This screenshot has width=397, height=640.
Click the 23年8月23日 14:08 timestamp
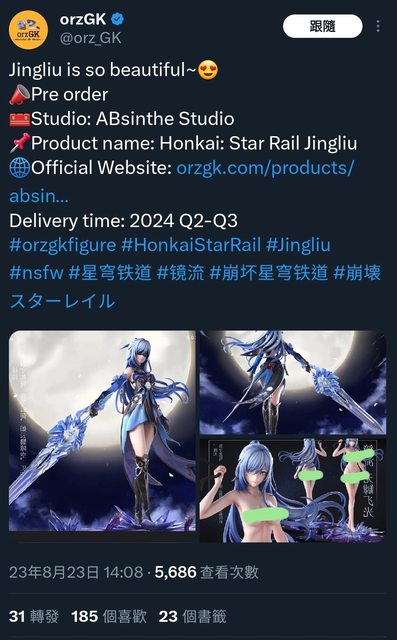pyautogui.click(x=76, y=572)
